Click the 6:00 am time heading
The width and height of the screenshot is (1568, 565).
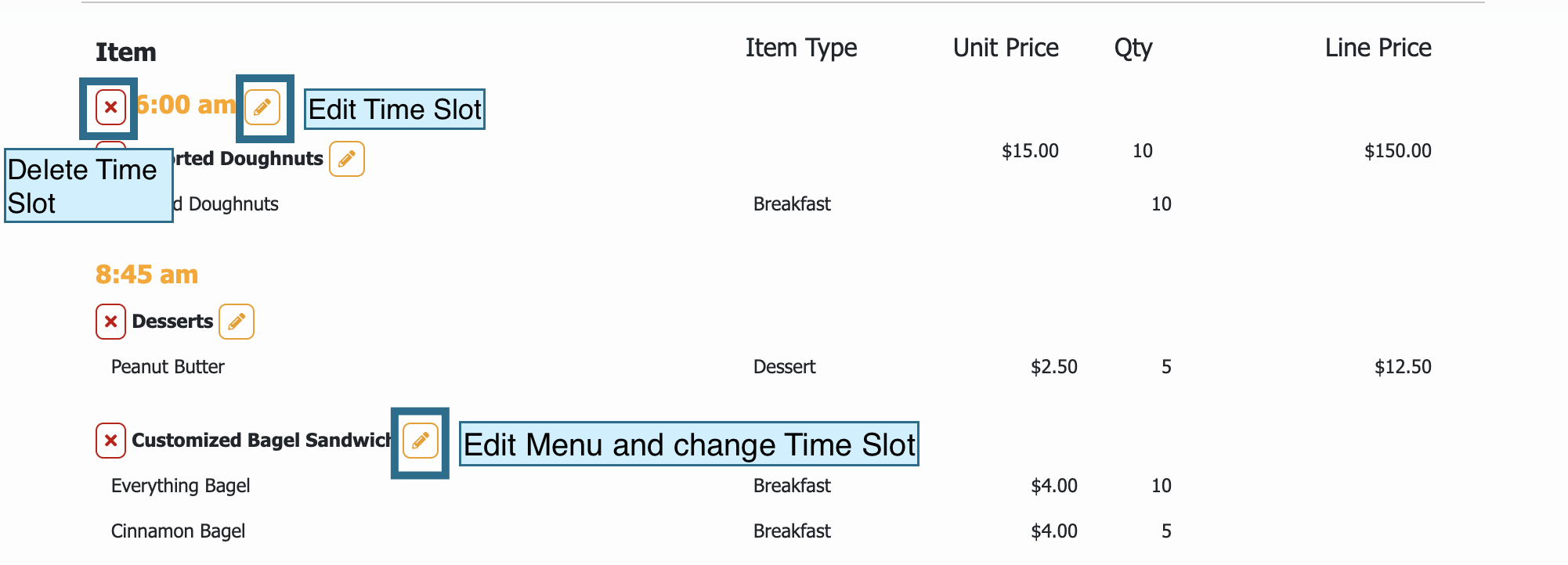(186, 105)
